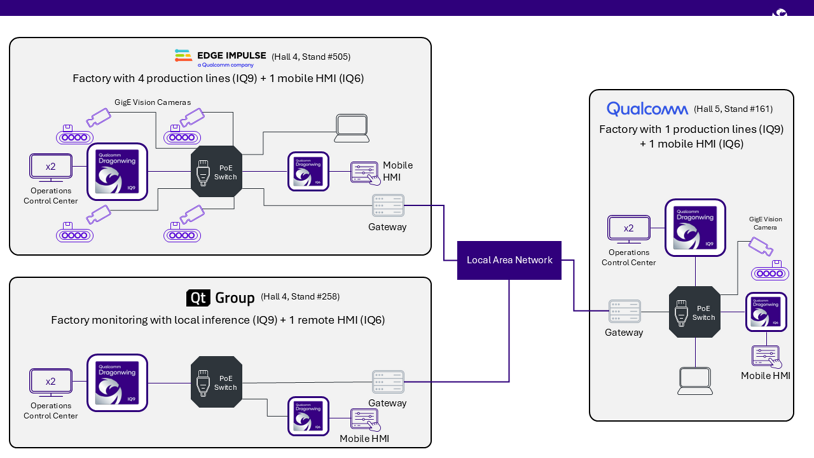
Task: Click Mobile HMI touch icon in Qualcomm panel
Action: [x=766, y=356]
